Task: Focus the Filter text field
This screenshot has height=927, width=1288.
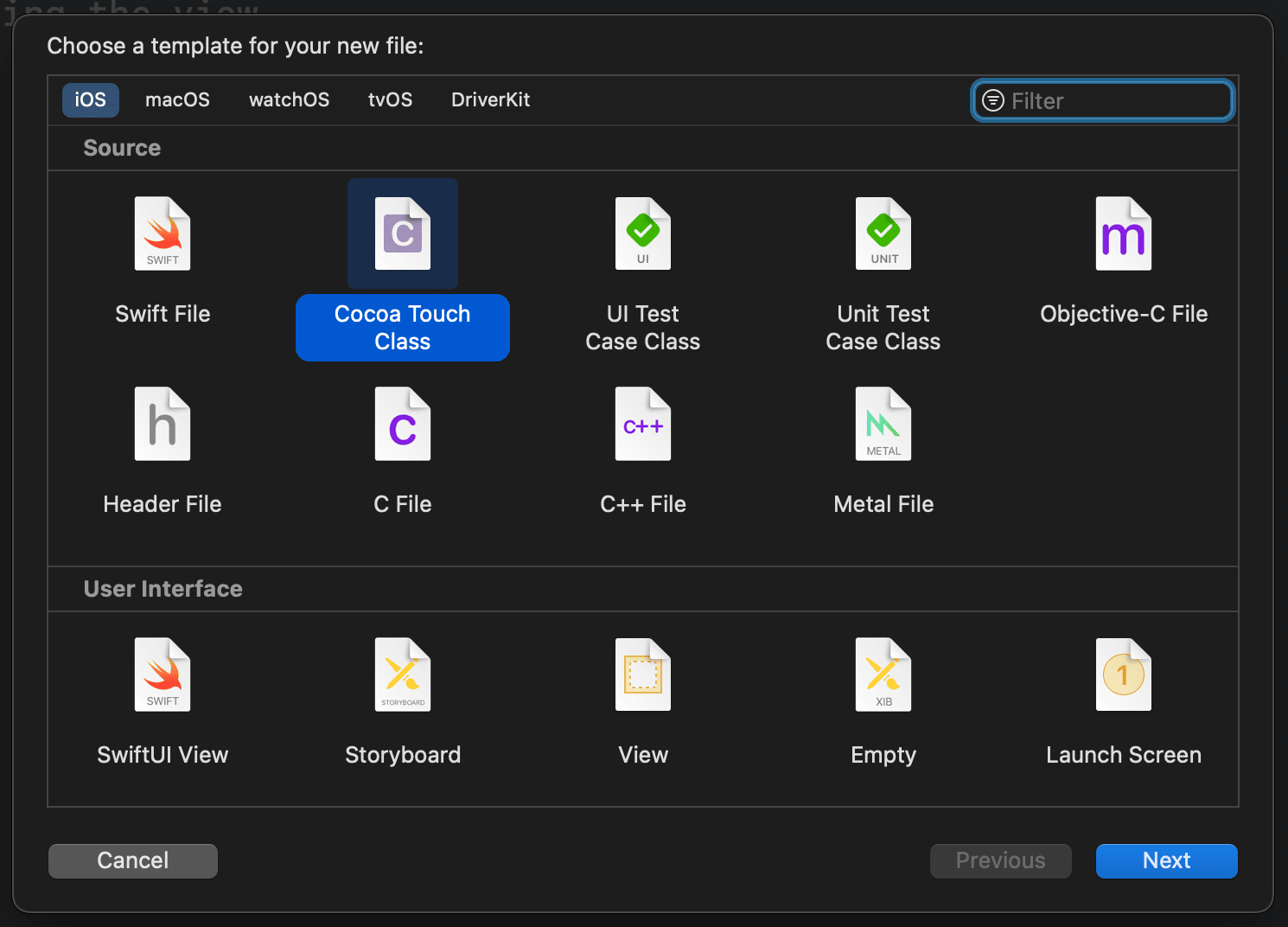Action: click(1103, 100)
